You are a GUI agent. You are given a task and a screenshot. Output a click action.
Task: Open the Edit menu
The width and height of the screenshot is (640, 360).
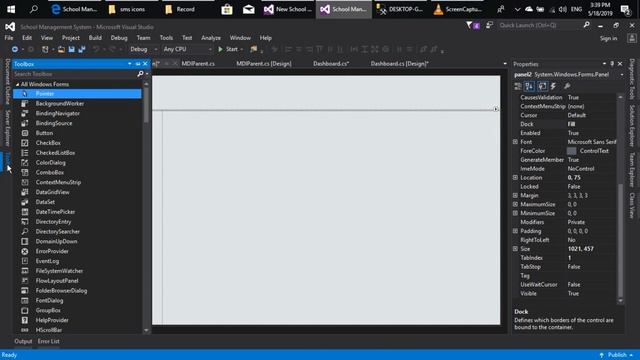pos(27,38)
